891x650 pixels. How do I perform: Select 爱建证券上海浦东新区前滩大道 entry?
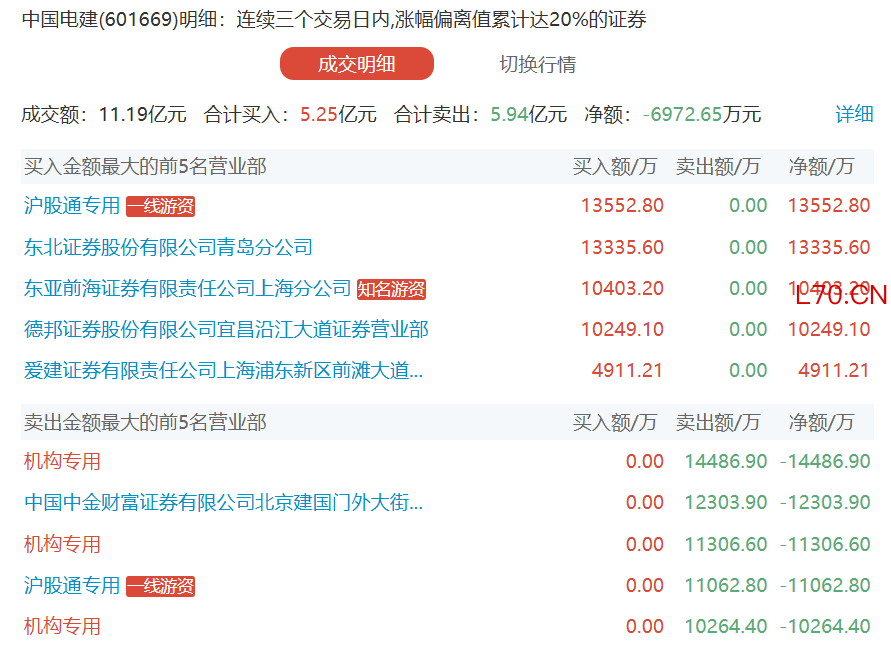223,371
